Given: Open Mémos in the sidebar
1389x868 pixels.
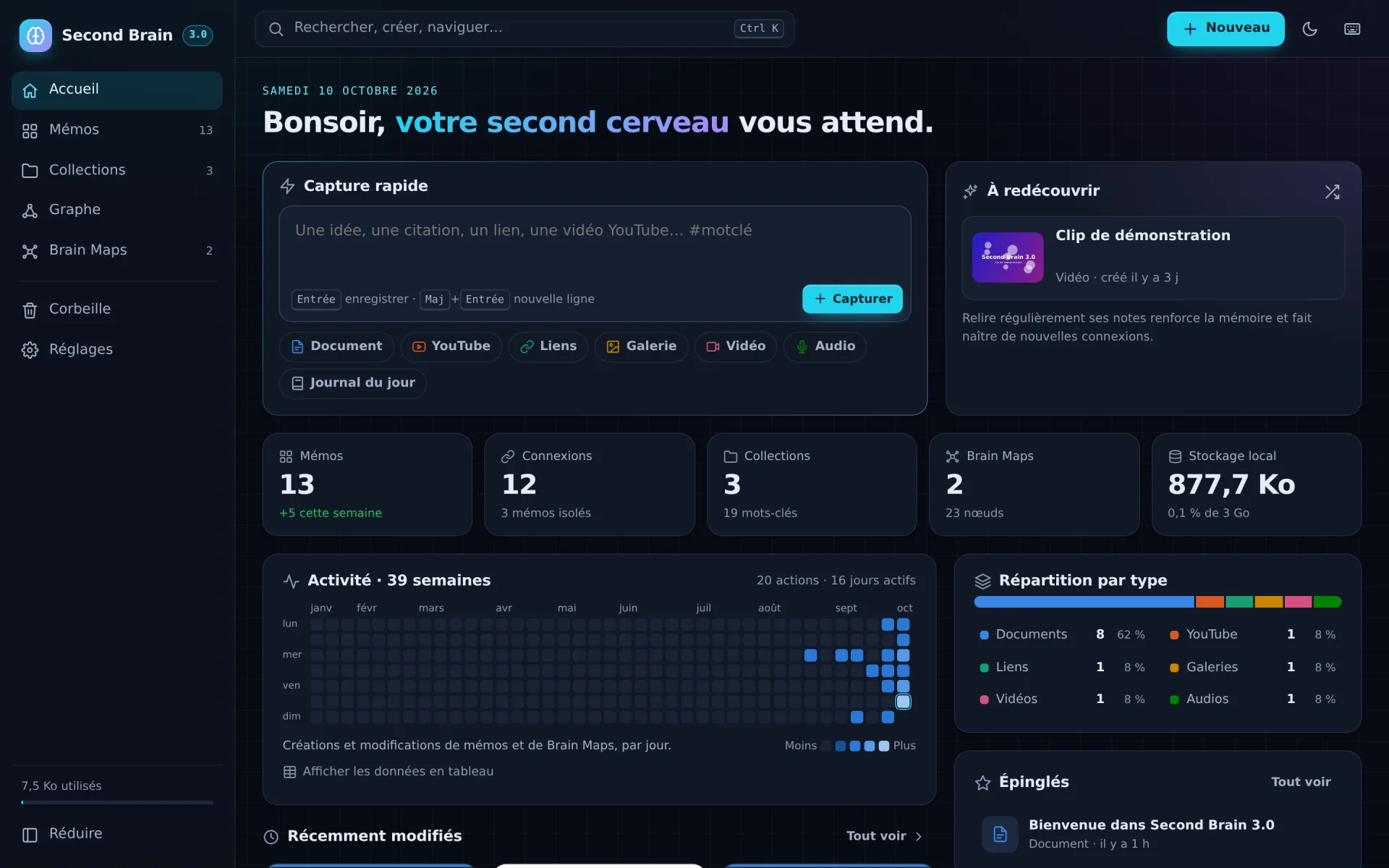Looking at the screenshot, I should [116, 130].
